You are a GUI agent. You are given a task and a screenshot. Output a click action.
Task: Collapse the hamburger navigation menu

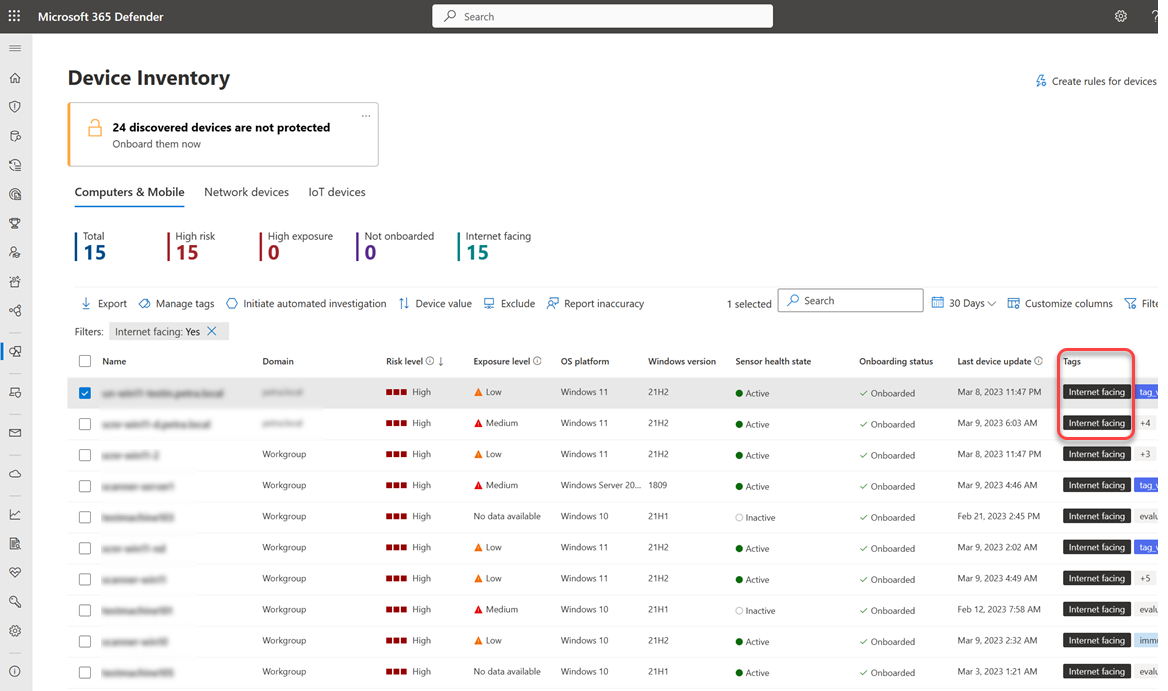coord(15,48)
